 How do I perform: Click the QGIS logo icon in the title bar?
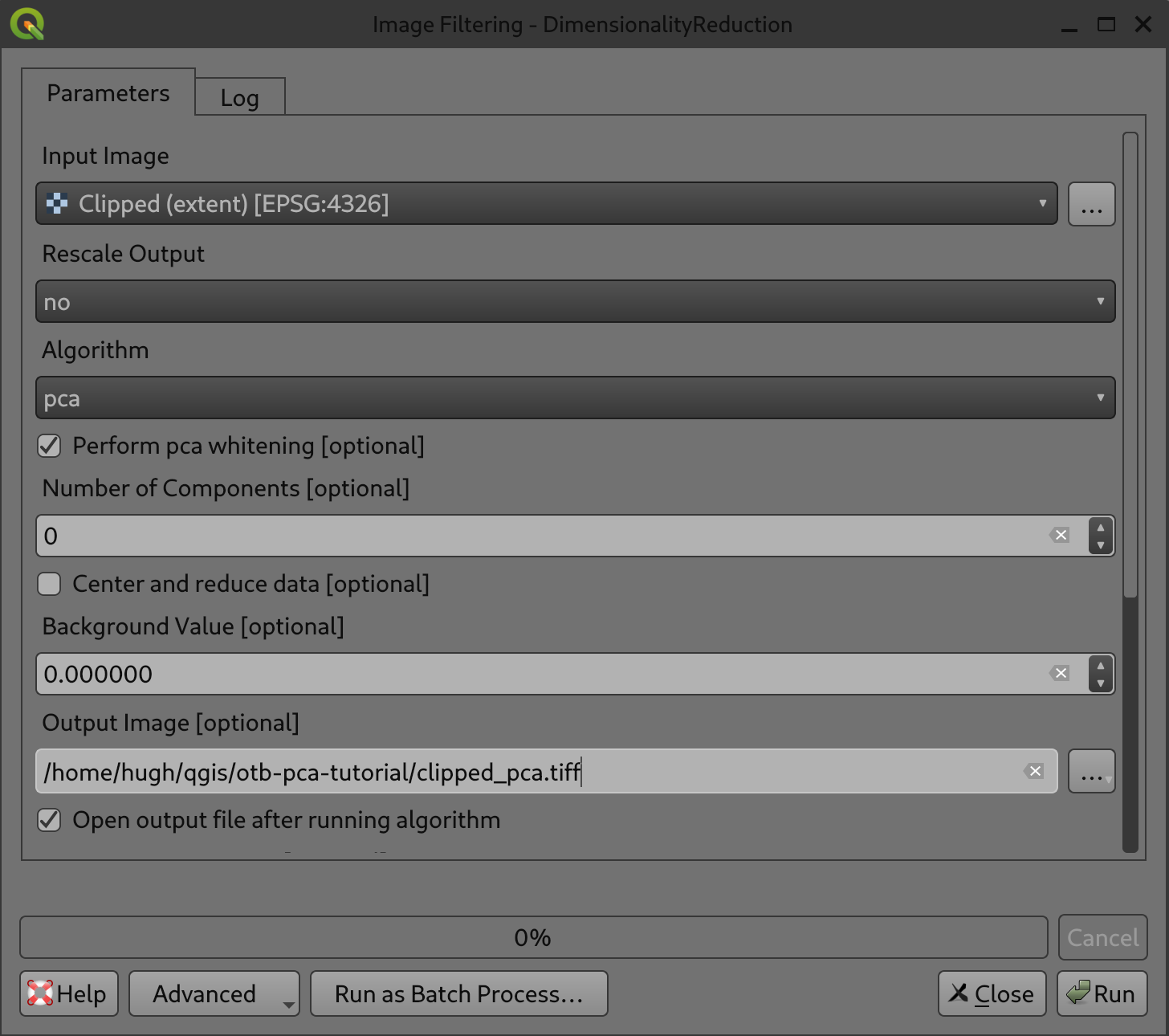(26, 23)
